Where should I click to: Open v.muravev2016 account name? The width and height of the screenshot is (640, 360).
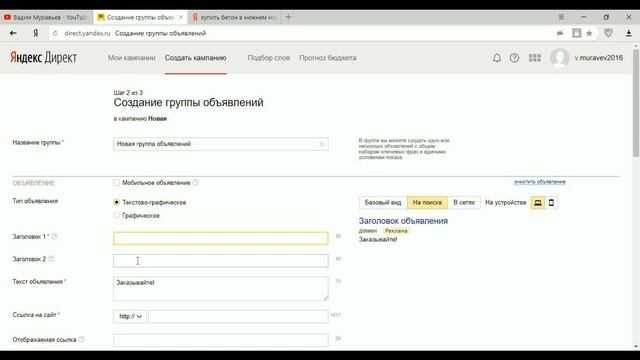click(599, 58)
